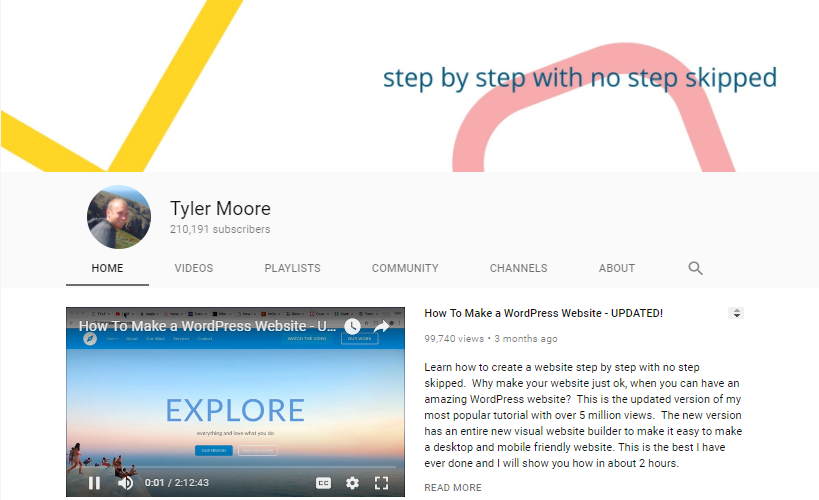Click the Watch Later clock icon
This screenshot has height=500, width=819.
[x=353, y=327]
